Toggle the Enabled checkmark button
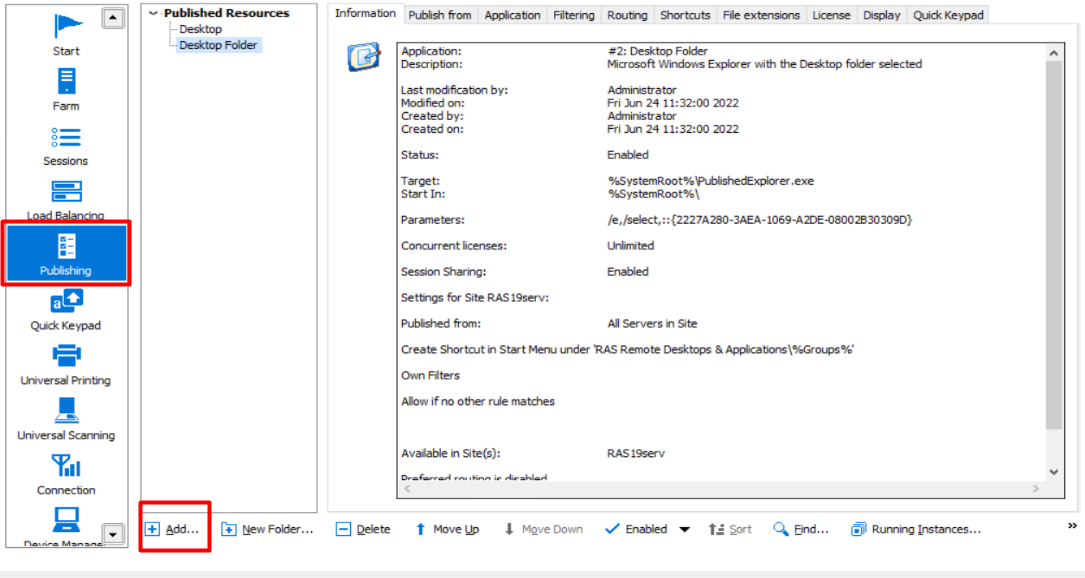The image size is (1085, 578). 637,529
